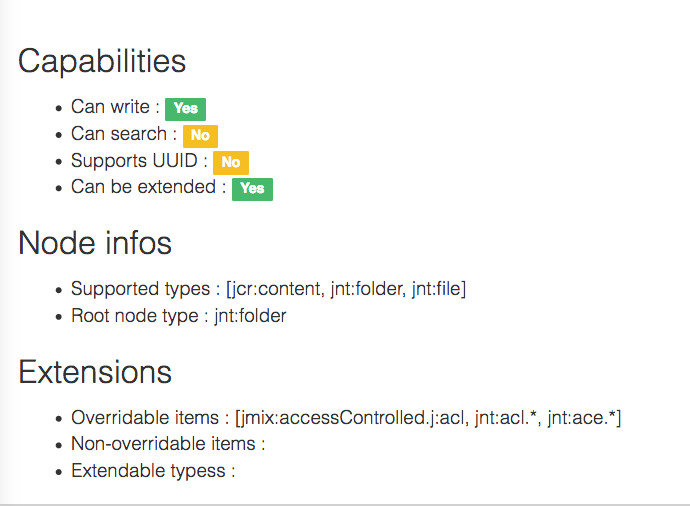Click jnt:file in supported types list

pyautogui.click(x=436, y=289)
